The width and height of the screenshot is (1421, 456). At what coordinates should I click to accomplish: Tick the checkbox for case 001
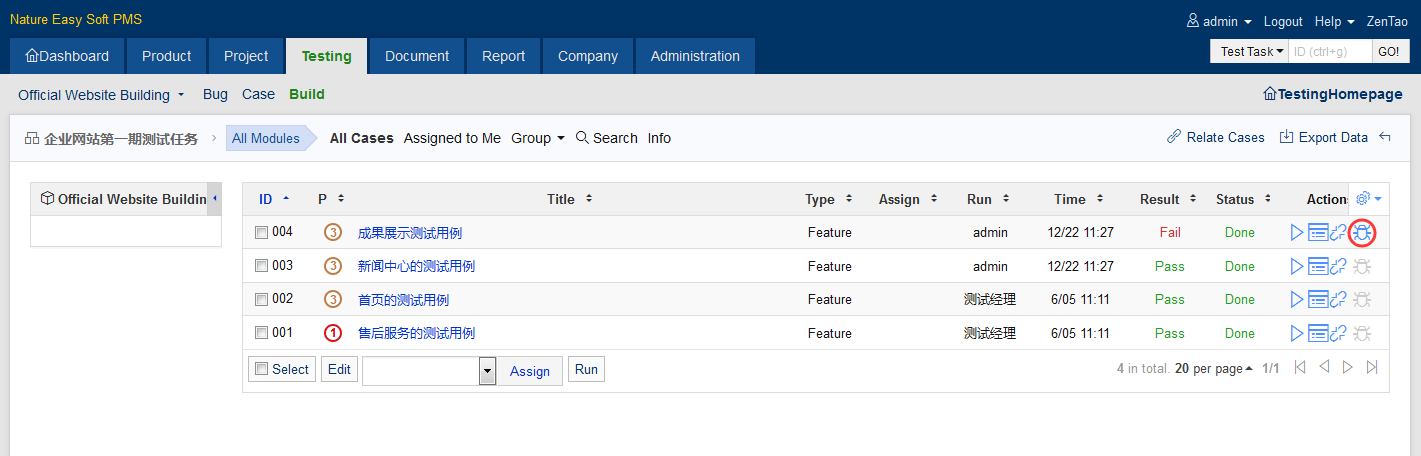(261, 333)
